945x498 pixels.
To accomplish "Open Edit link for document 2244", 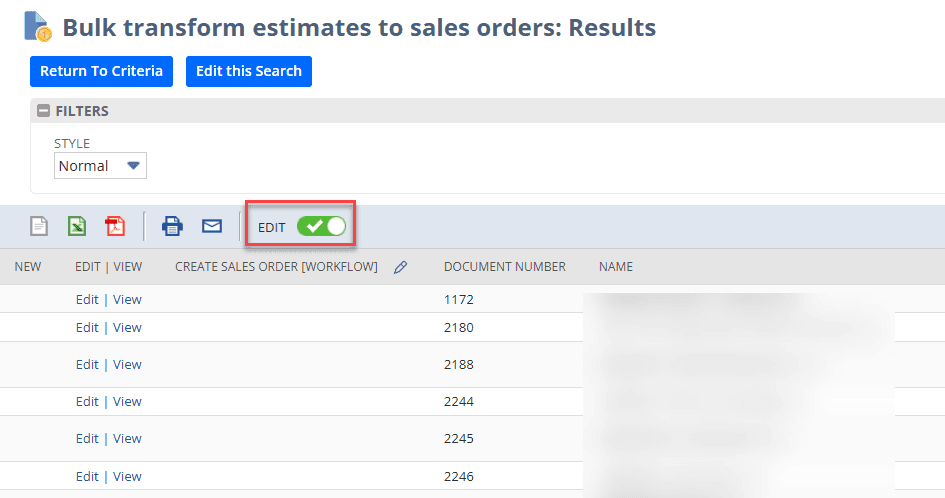I will point(87,402).
